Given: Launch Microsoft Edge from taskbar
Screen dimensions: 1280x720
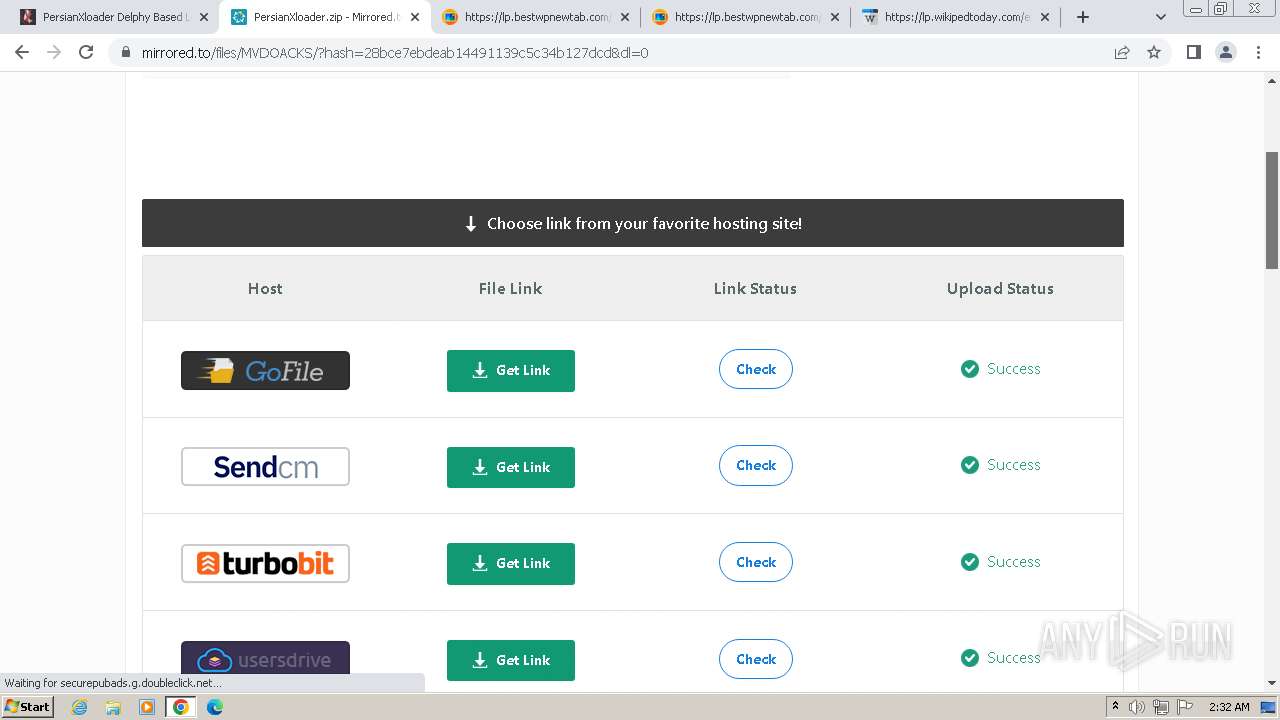Looking at the screenshot, I should click(x=215, y=707).
